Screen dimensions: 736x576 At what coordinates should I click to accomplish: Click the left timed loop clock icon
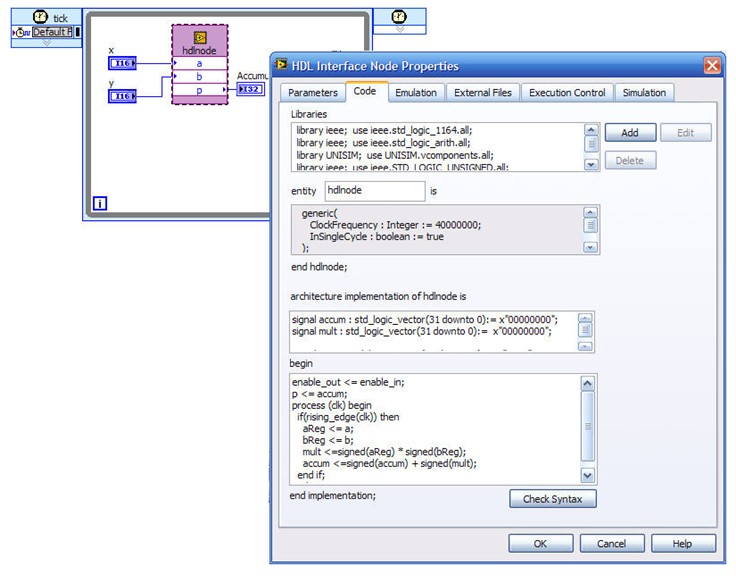point(40,16)
